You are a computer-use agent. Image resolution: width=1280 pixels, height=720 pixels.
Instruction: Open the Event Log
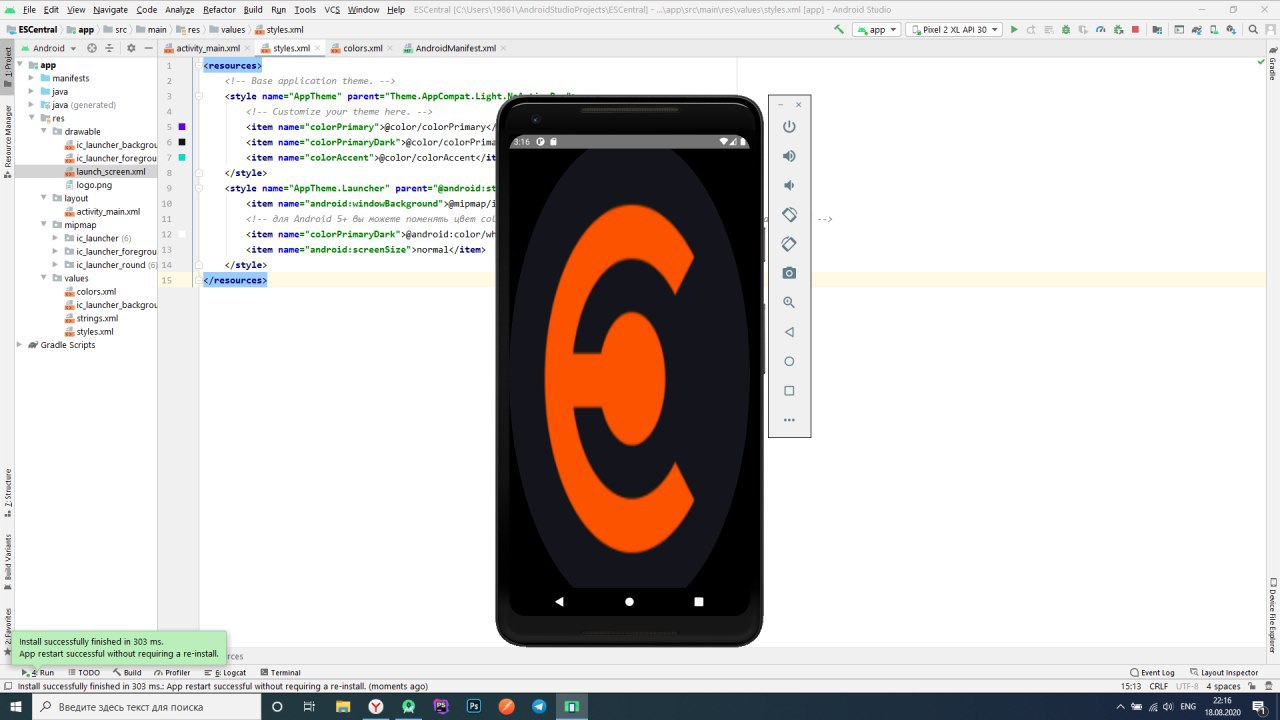coord(1152,673)
